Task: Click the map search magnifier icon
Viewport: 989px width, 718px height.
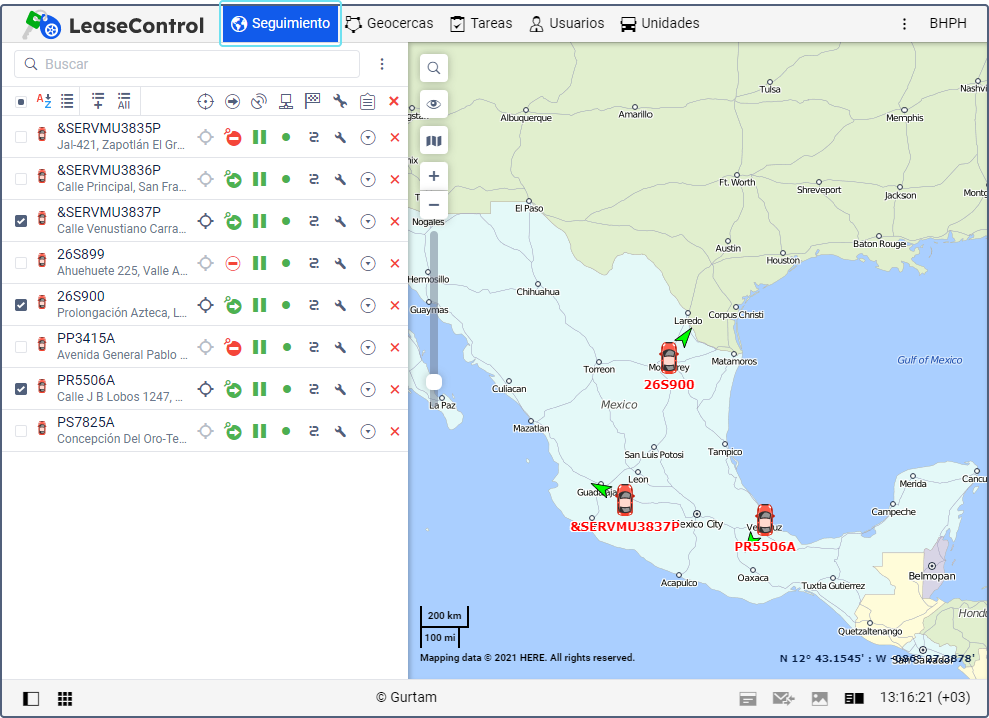Action: (x=434, y=68)
